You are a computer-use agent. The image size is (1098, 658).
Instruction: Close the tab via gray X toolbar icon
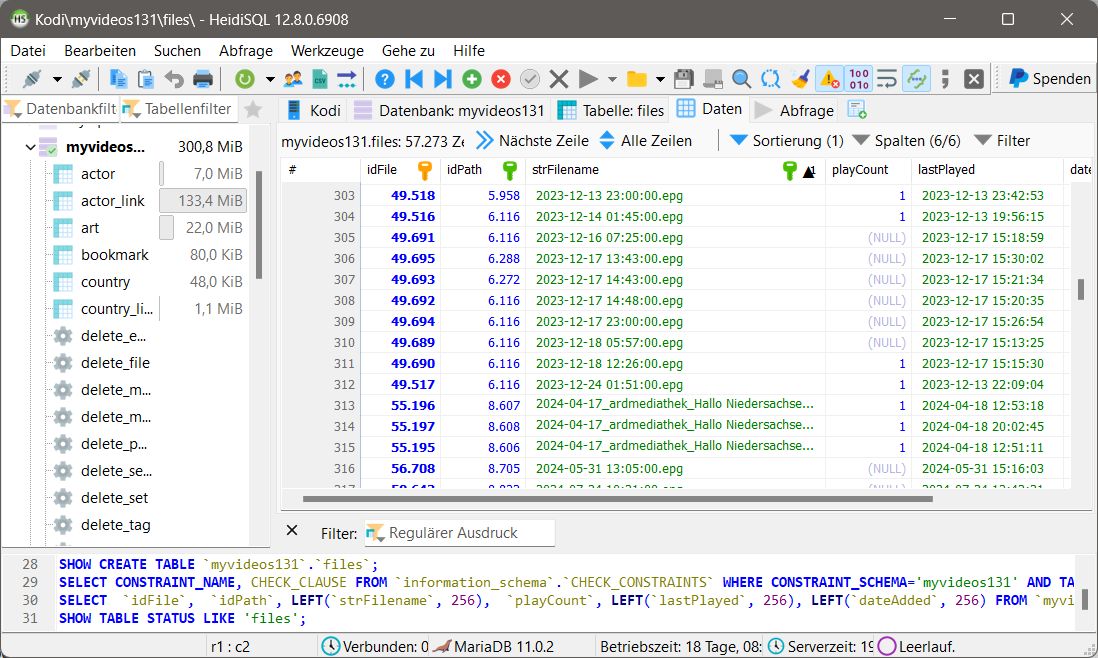pyautogui.click(x=973, y=79)
